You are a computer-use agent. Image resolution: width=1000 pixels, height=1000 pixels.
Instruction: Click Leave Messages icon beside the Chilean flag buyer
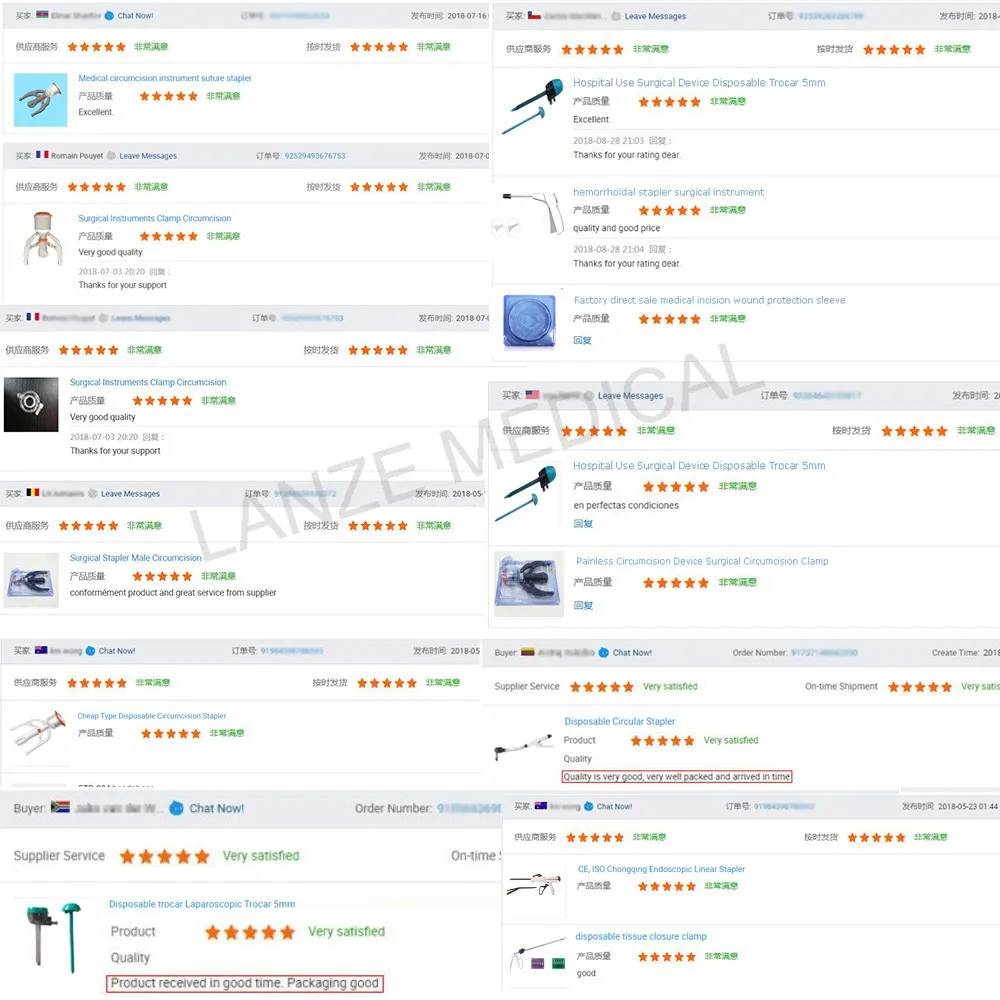click(616, 17)
